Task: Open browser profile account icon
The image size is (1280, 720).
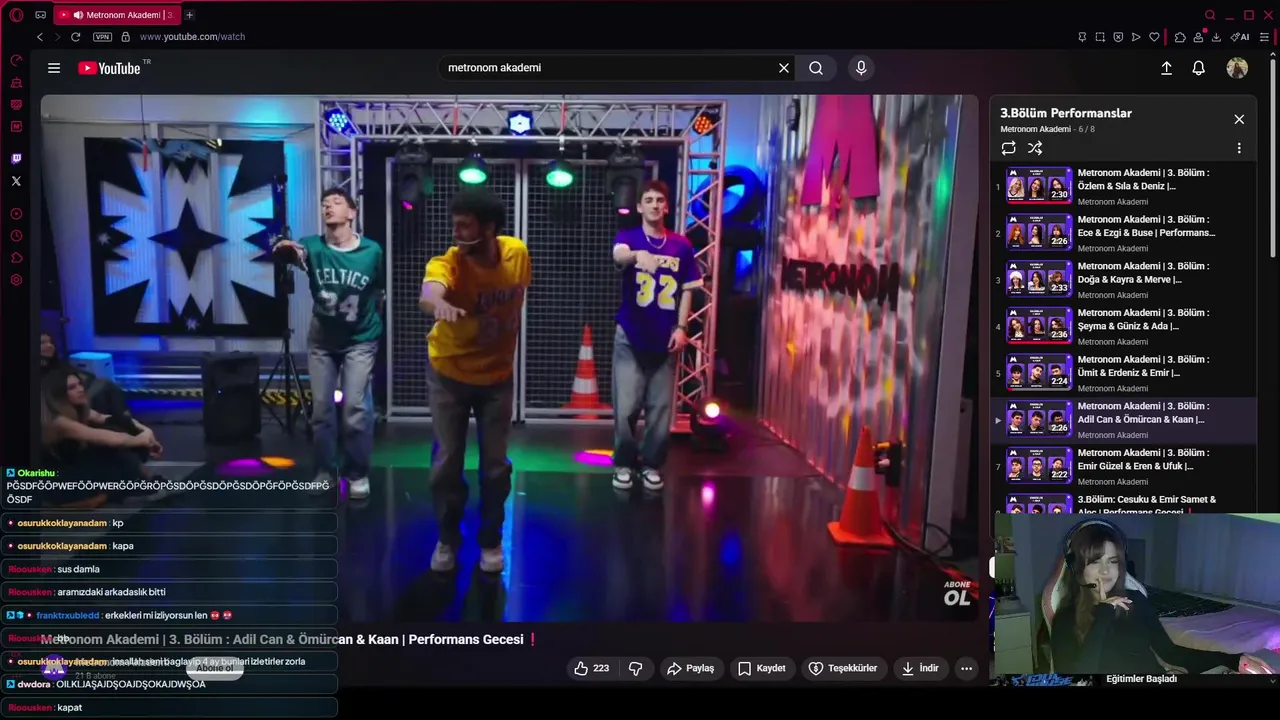Action: (x=1198, y=37)
